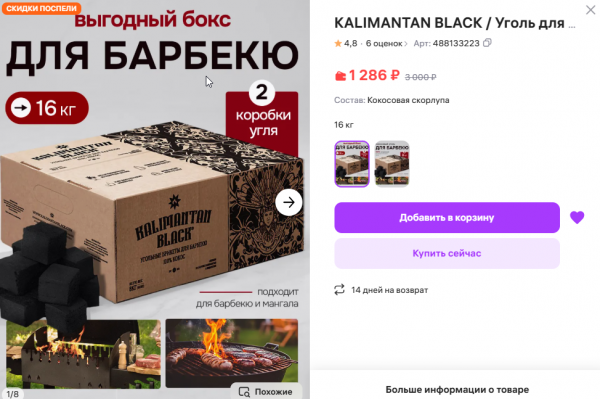Click the return policy arrows icon
Screen dimensions: 600x399
tap(339, 290)
